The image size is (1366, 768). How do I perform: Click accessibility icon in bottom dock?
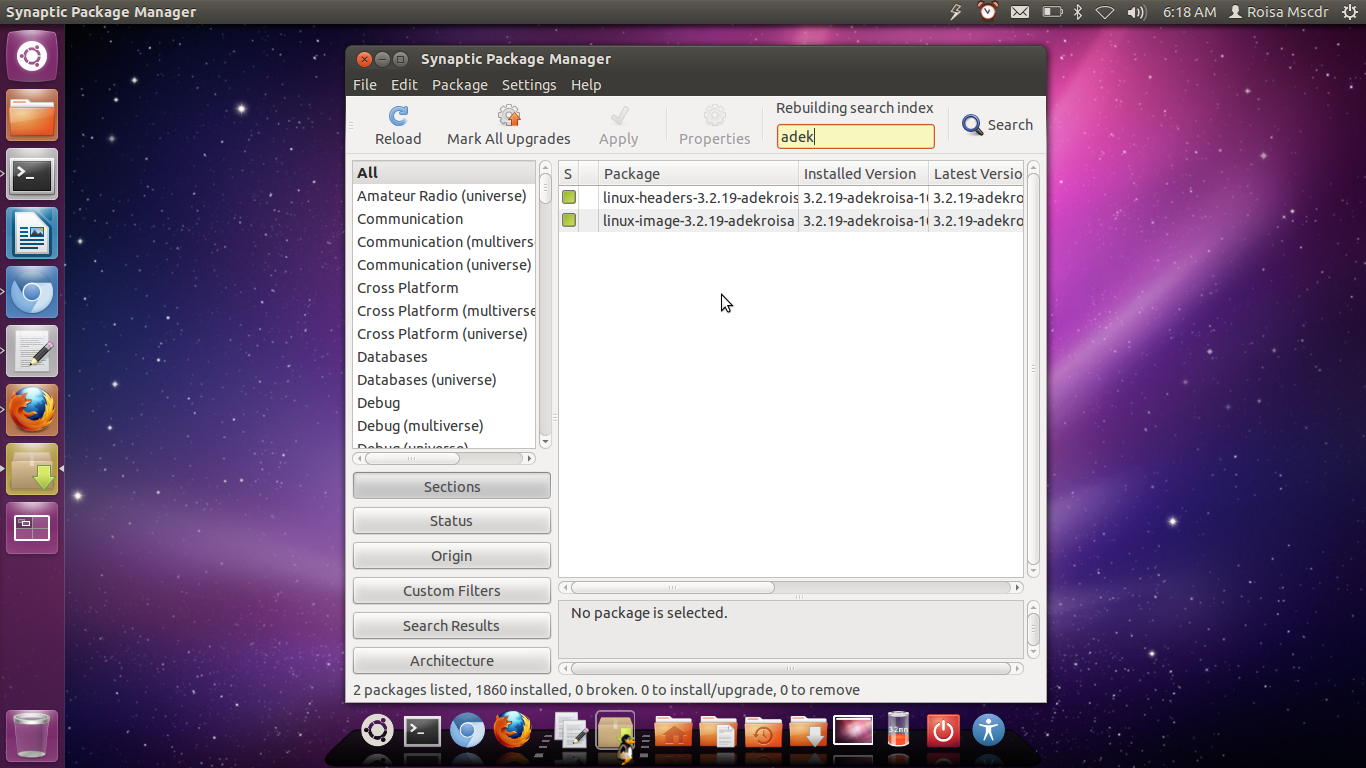point(988,730)
